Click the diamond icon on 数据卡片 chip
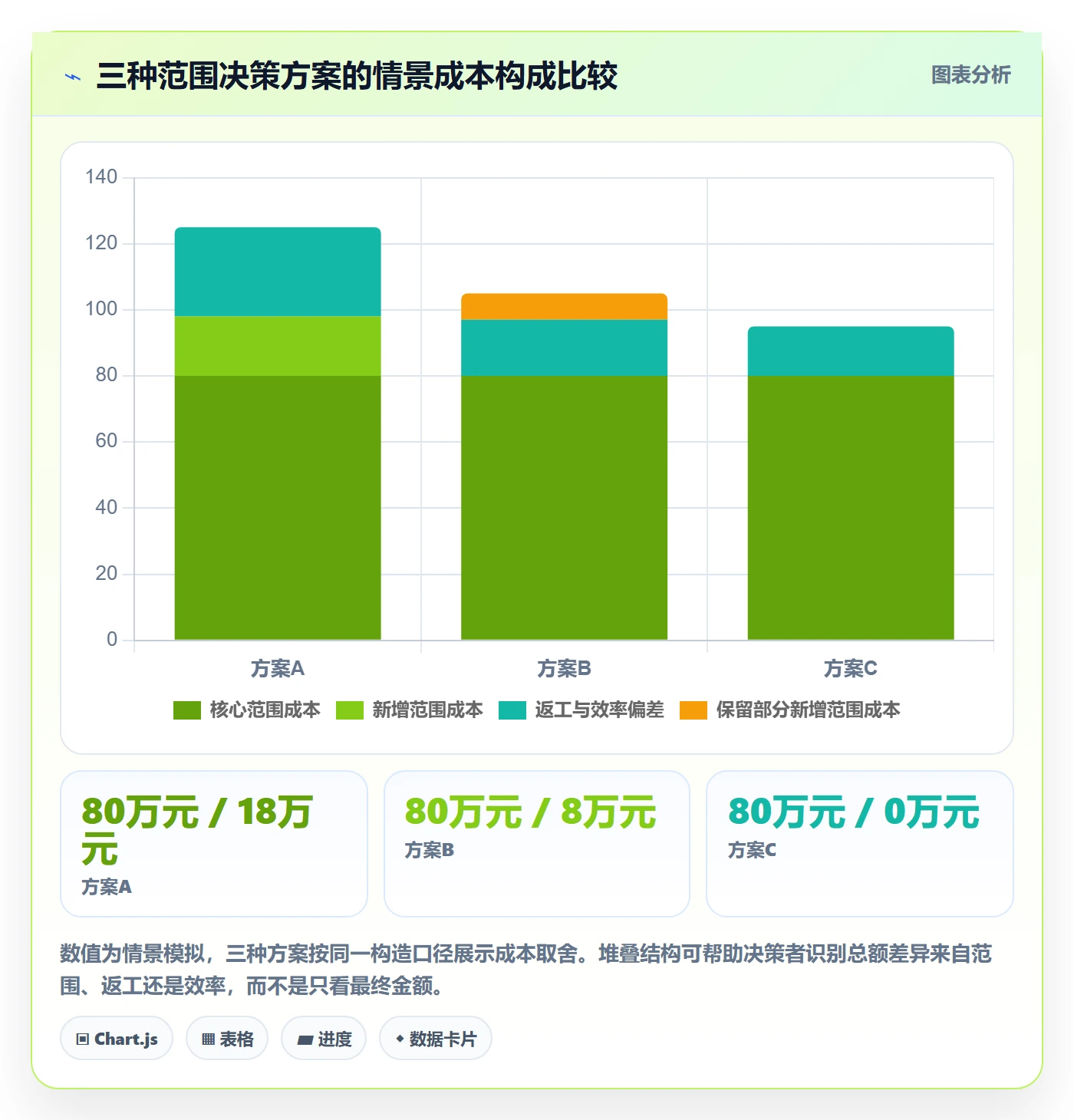 [x=400, y=1039]
